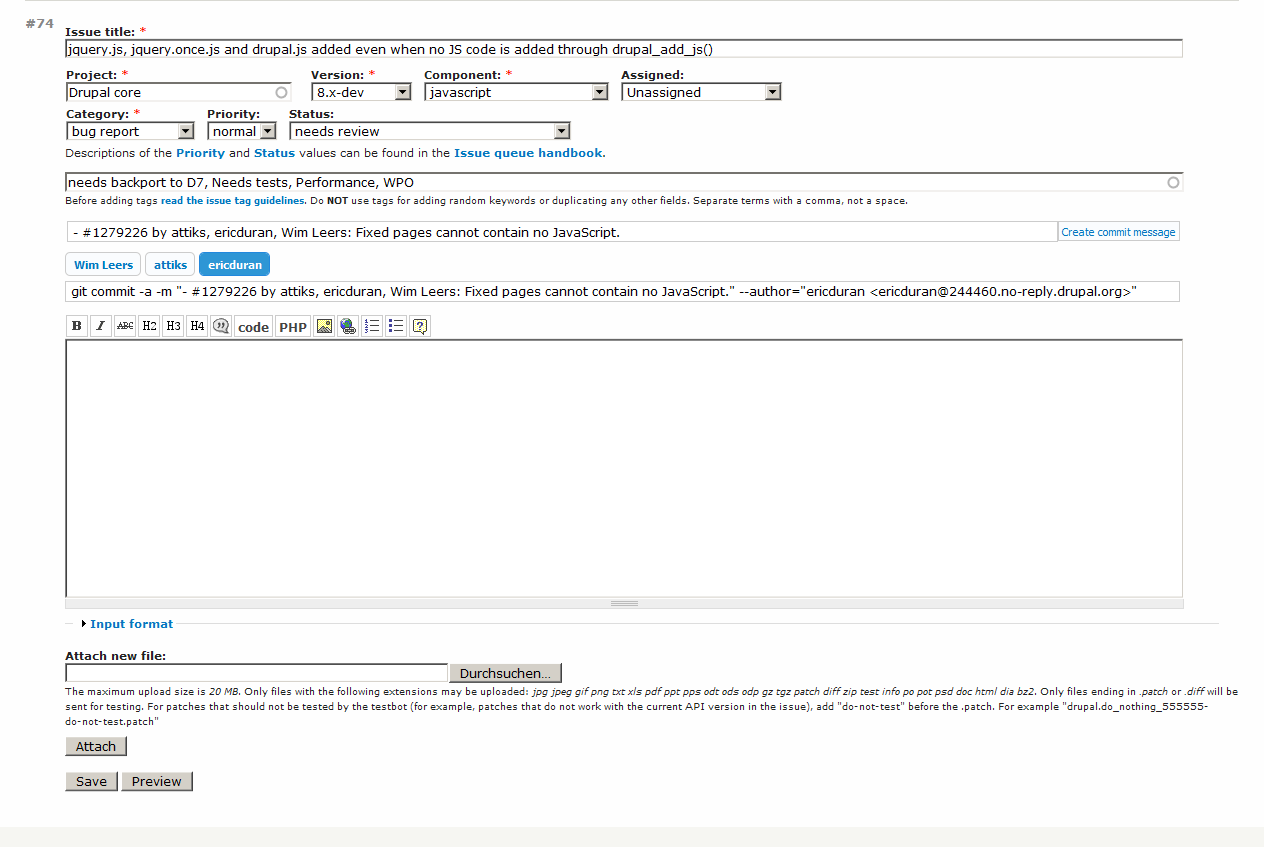The image size is (1264, 847).
Task: Apply strikethrough ABC formatting
Action: point(125,326)
